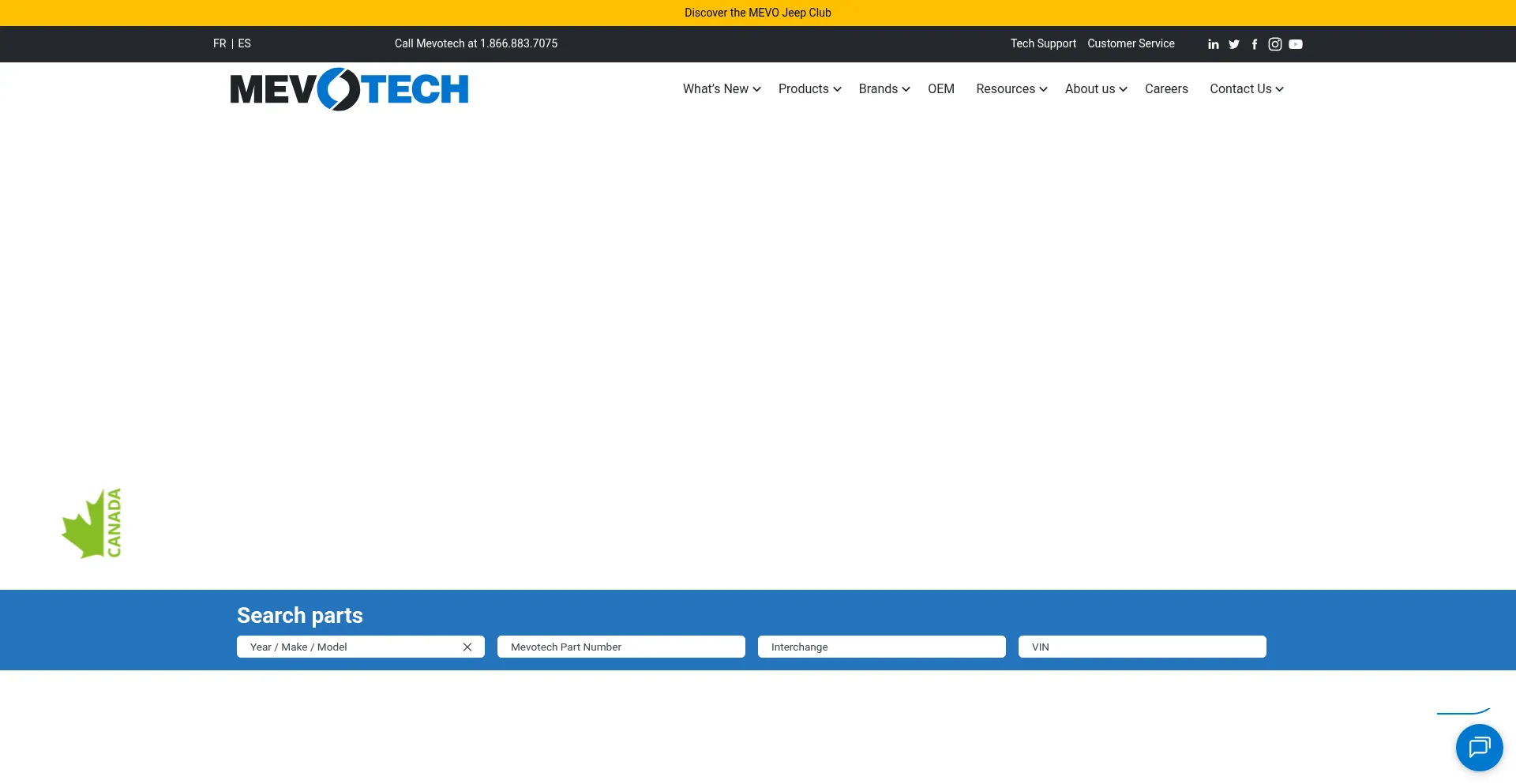Clear the Year / Make / Model field

pyautogui.click(x=467, y=647)
